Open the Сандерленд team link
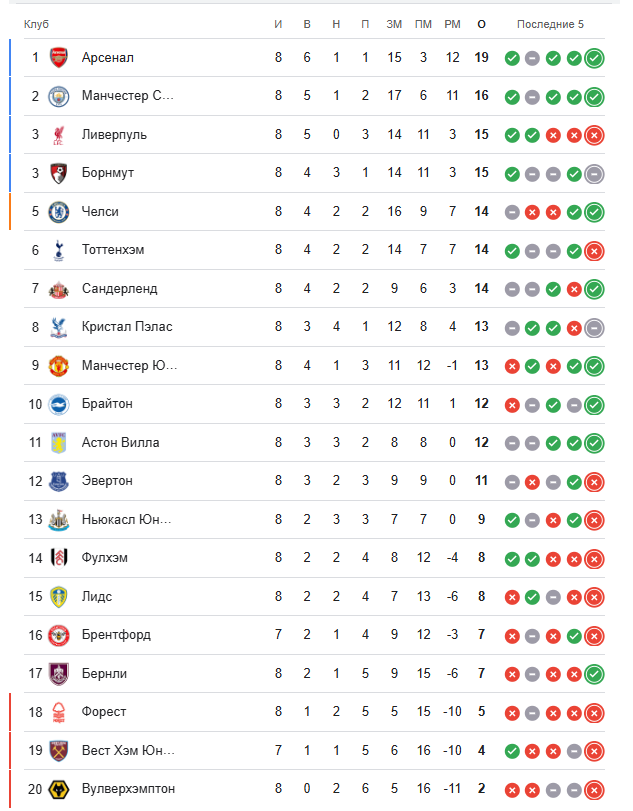This screenshot has height=811, width=633. point(120,289)
